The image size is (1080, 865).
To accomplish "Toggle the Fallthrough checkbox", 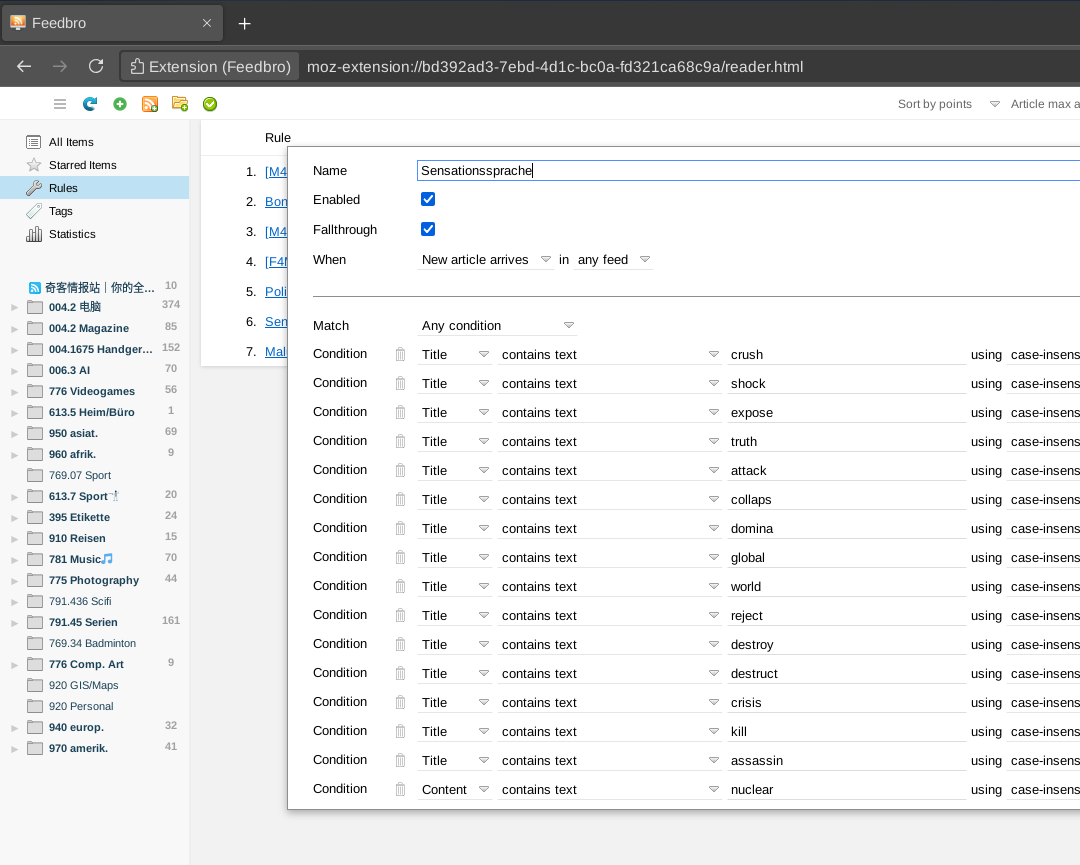I will click(428, 229).
